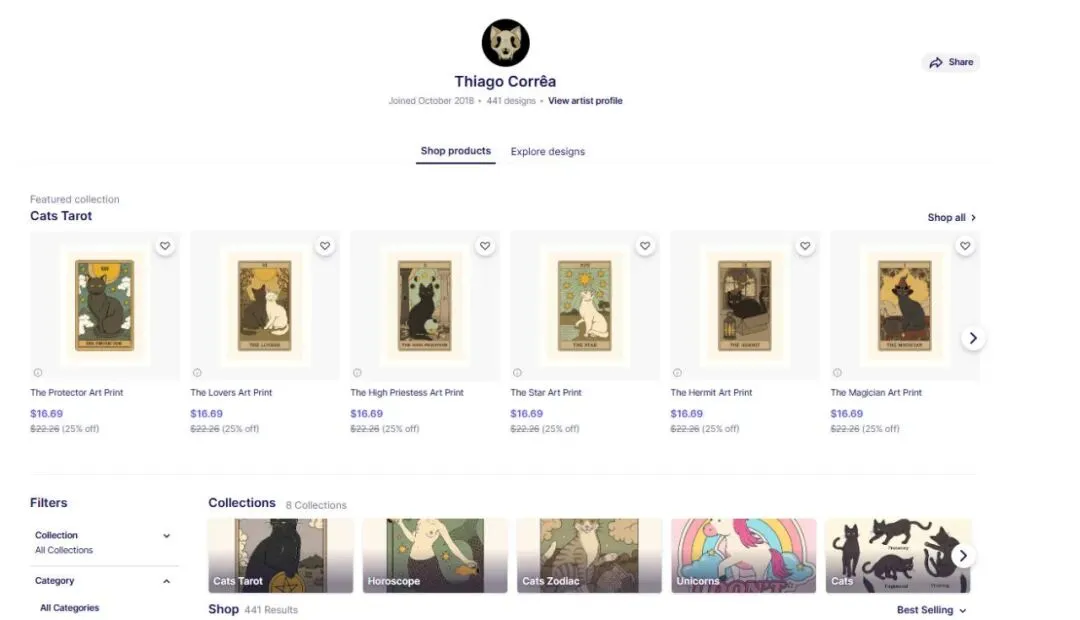
Task: Click heart icon on The Magician print
Action: (x=965, y=246)
